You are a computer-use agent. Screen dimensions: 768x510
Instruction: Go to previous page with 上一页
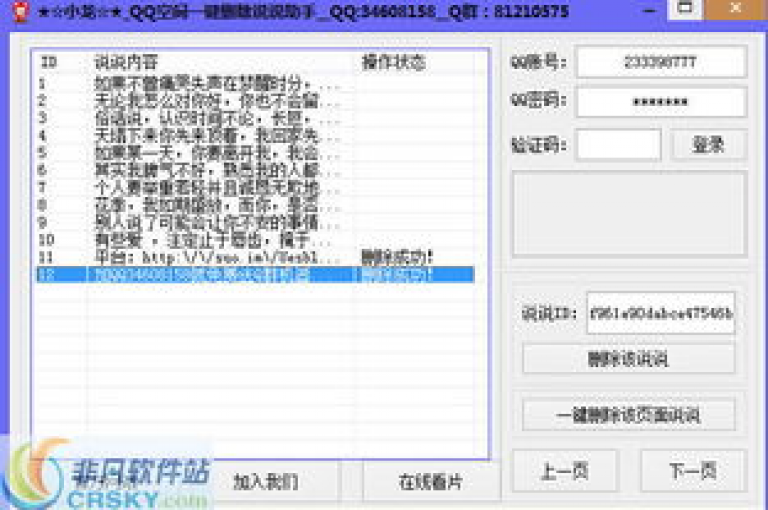(x=565, y=471)
